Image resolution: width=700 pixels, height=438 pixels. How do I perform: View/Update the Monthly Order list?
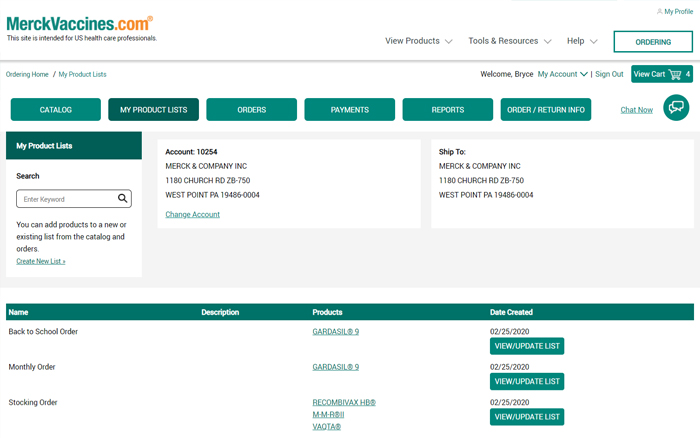click(x=527, y=381)
